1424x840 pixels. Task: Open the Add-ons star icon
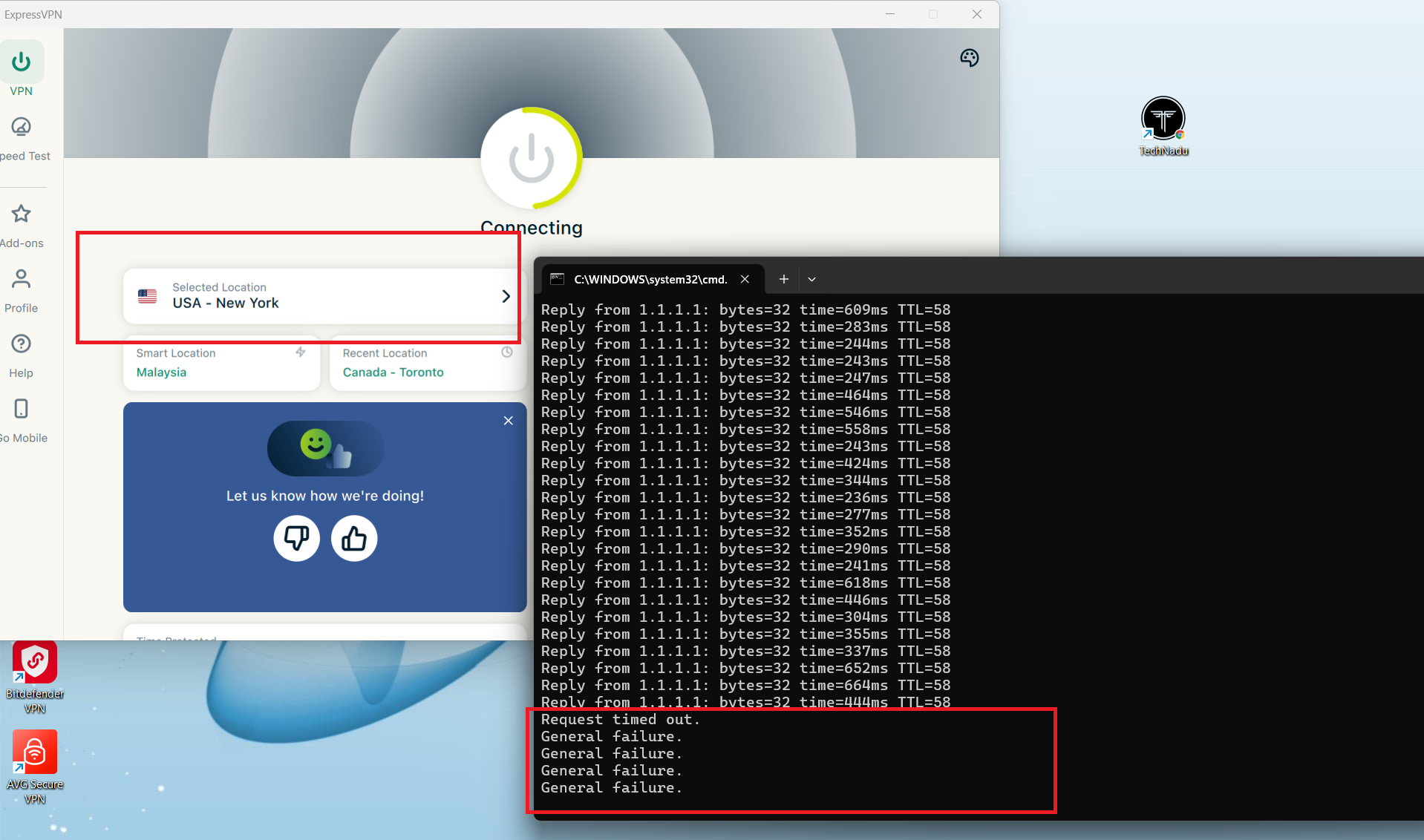click(x=21, y=214)
